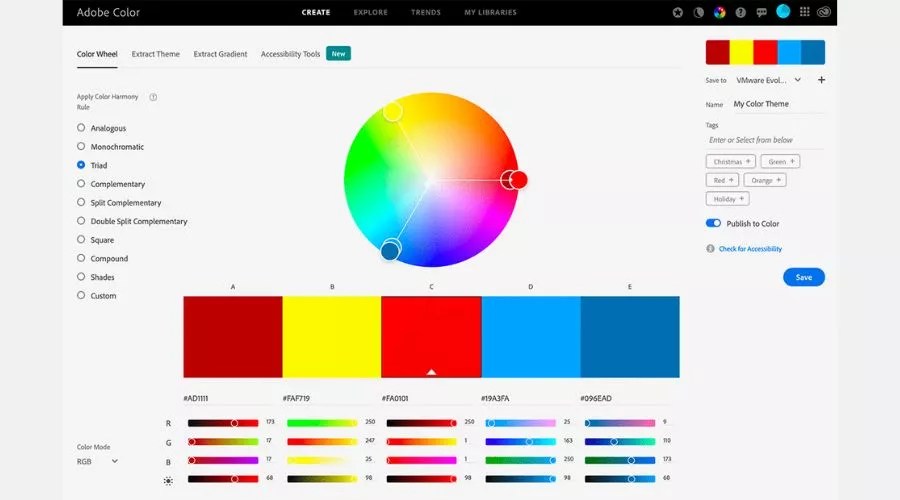Image resolution: width=900 pixels, height=500 pixels.
Task: Add the Orange tag
Action: 765,180
